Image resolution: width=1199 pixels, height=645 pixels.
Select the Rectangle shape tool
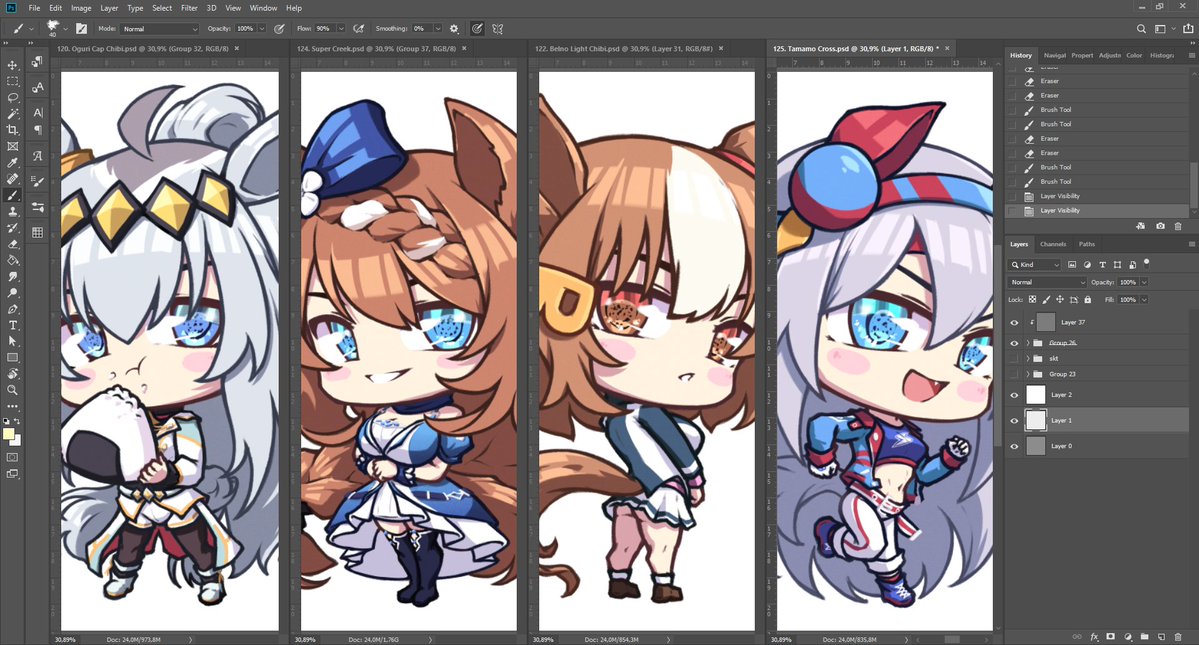point(12,358)
